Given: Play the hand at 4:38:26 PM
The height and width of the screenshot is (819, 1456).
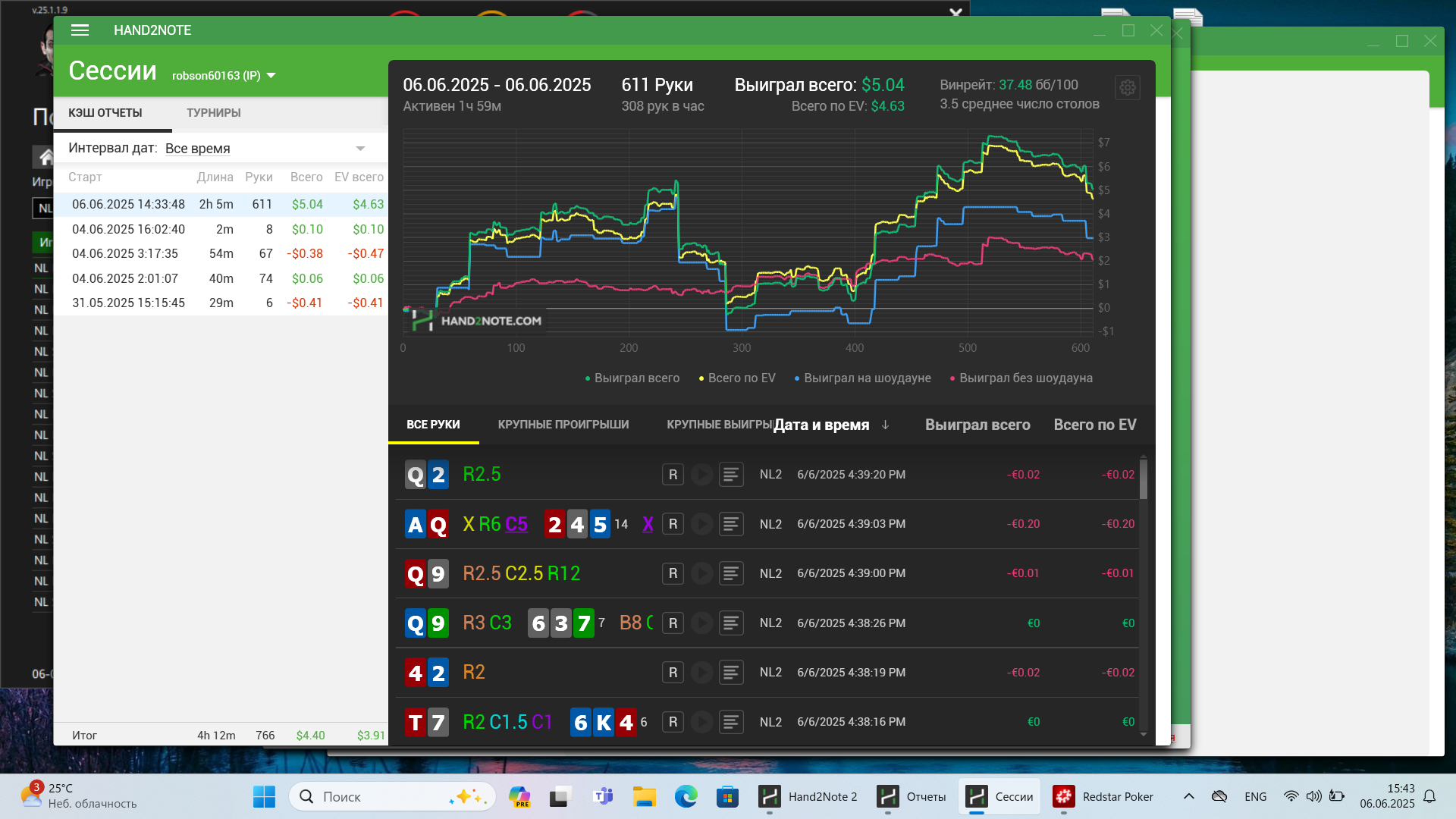Looking at the screenshot, I should pos(701,623).
